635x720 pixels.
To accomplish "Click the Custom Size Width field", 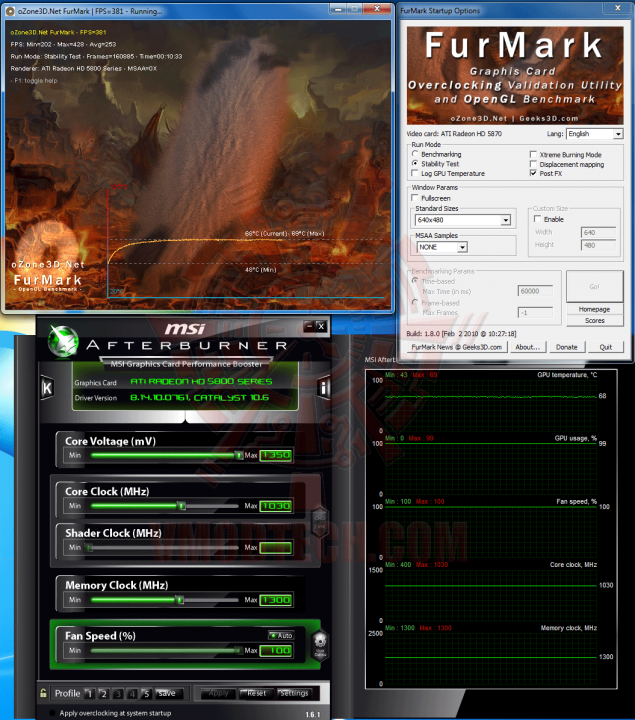I will 598,232.
